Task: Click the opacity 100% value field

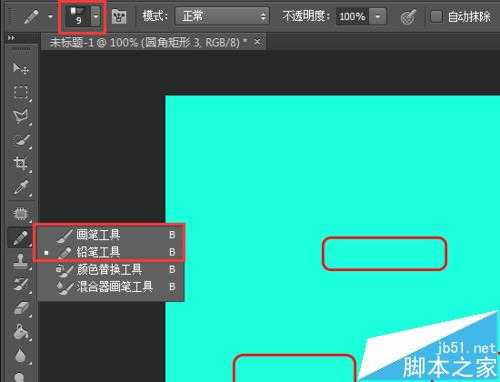Action: pos(352,16)
